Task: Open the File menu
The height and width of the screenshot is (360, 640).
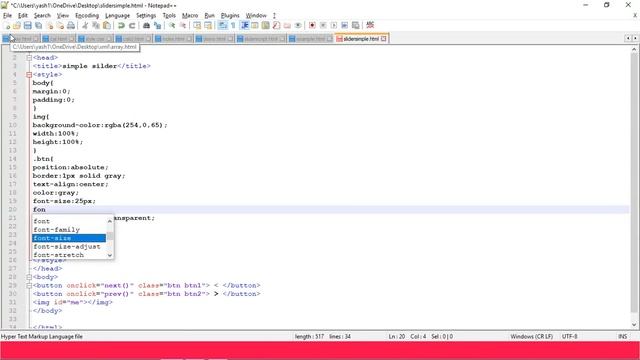Action: pos(7,16)
